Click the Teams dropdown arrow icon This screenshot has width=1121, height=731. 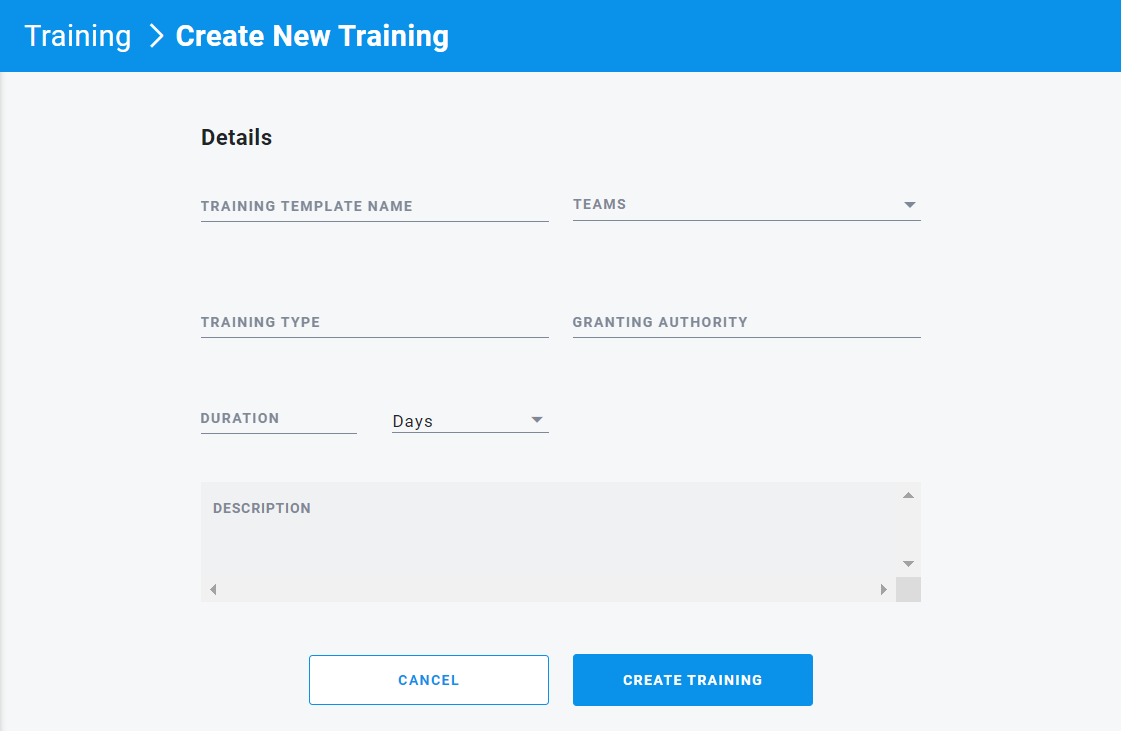[909, 205]
